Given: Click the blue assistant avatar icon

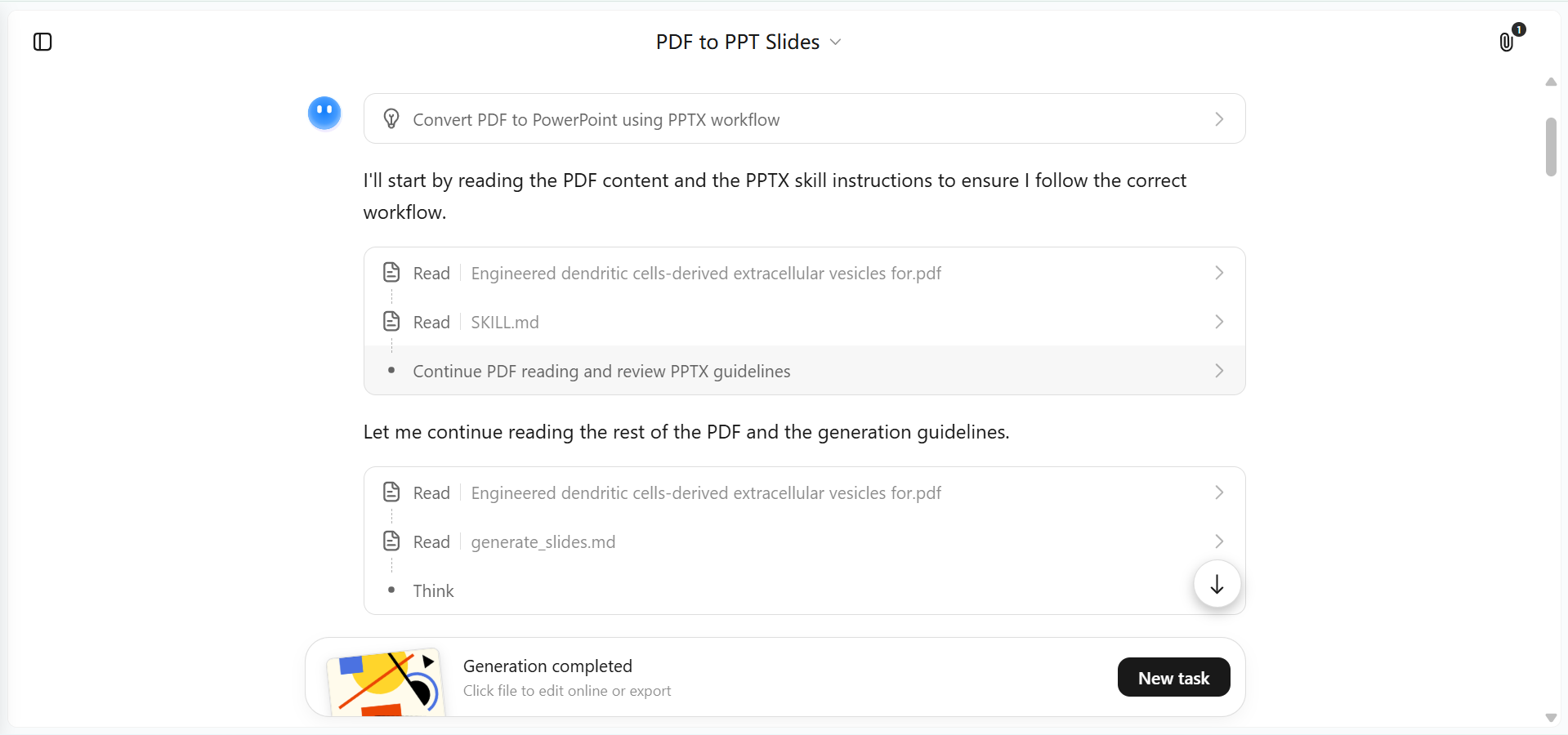Looking at the screenshot, I should pyautogui.click(x=324, y=113).
